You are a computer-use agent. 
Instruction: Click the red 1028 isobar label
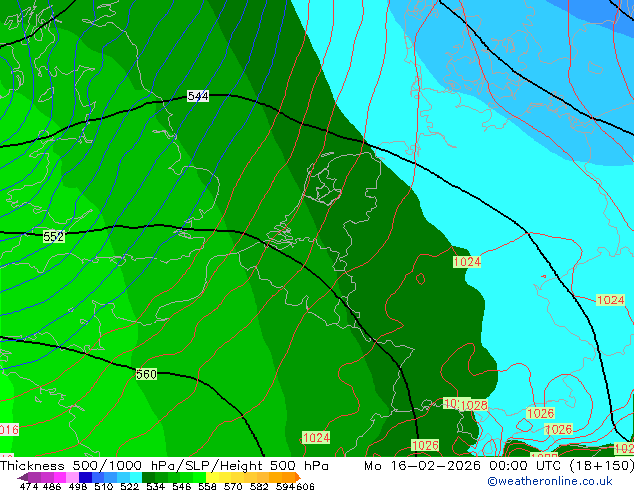click(x=474, y=405)
